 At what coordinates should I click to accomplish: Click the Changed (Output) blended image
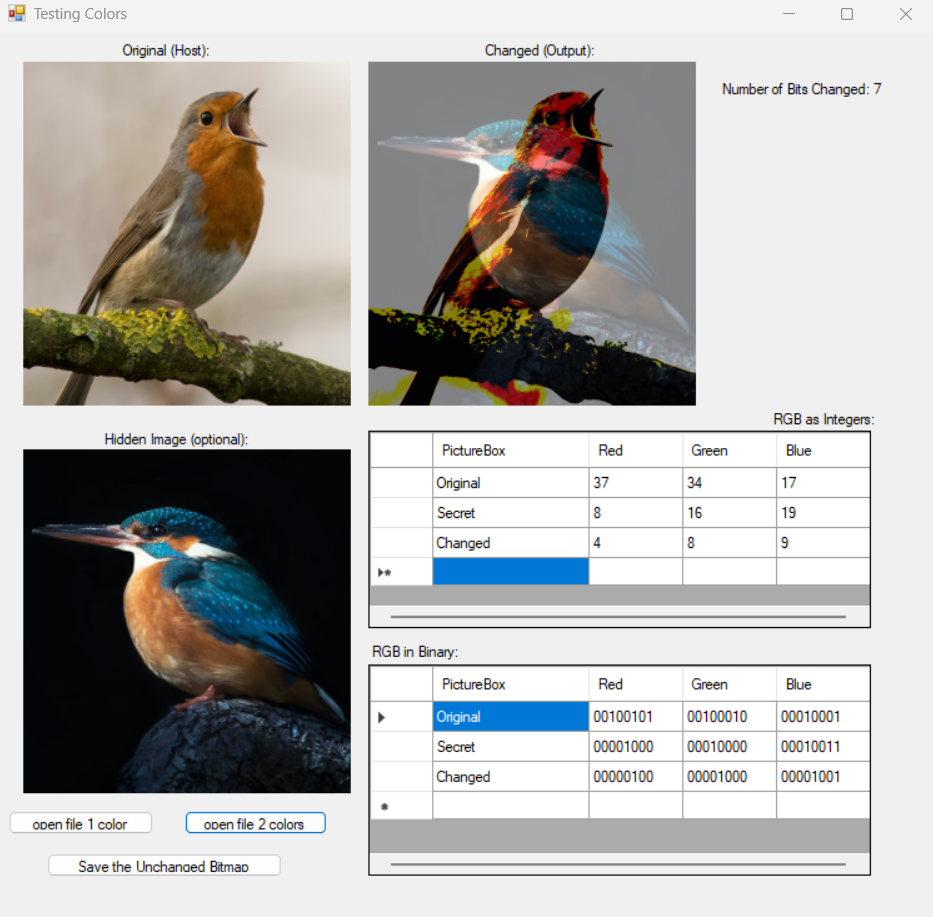coord(531,233)
